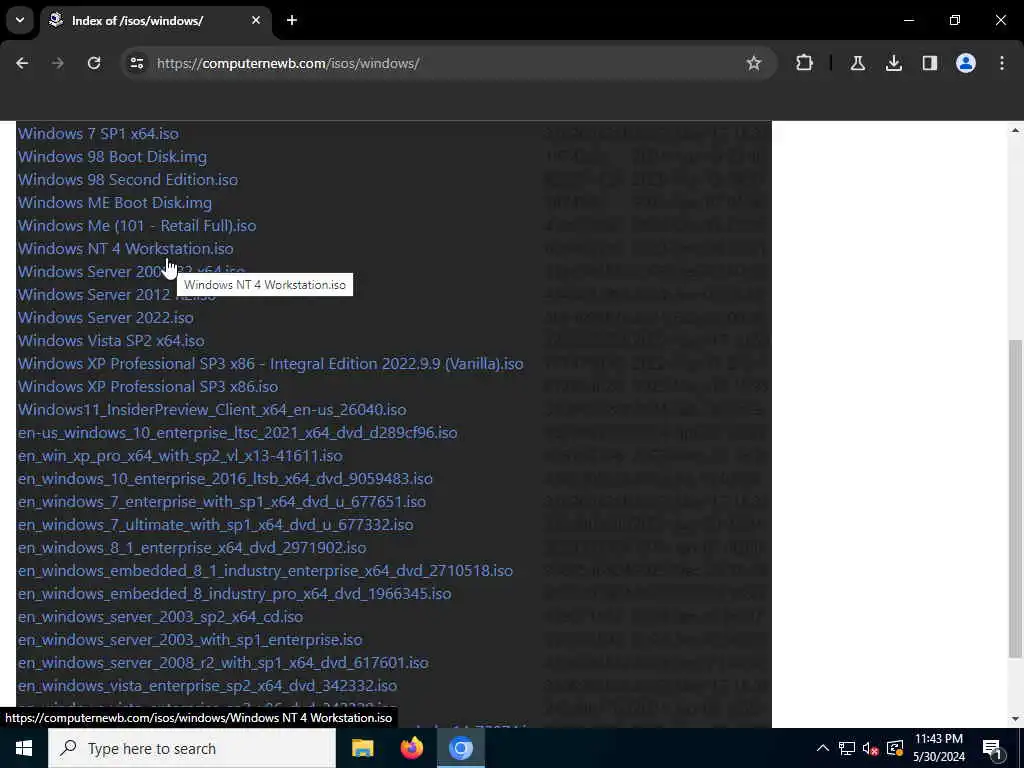Image resolution: width=1024 pixels, height=768 pixels.
Task: Click Windows NT 4 Workstation.iso link
Action: (x=125, y=248)
